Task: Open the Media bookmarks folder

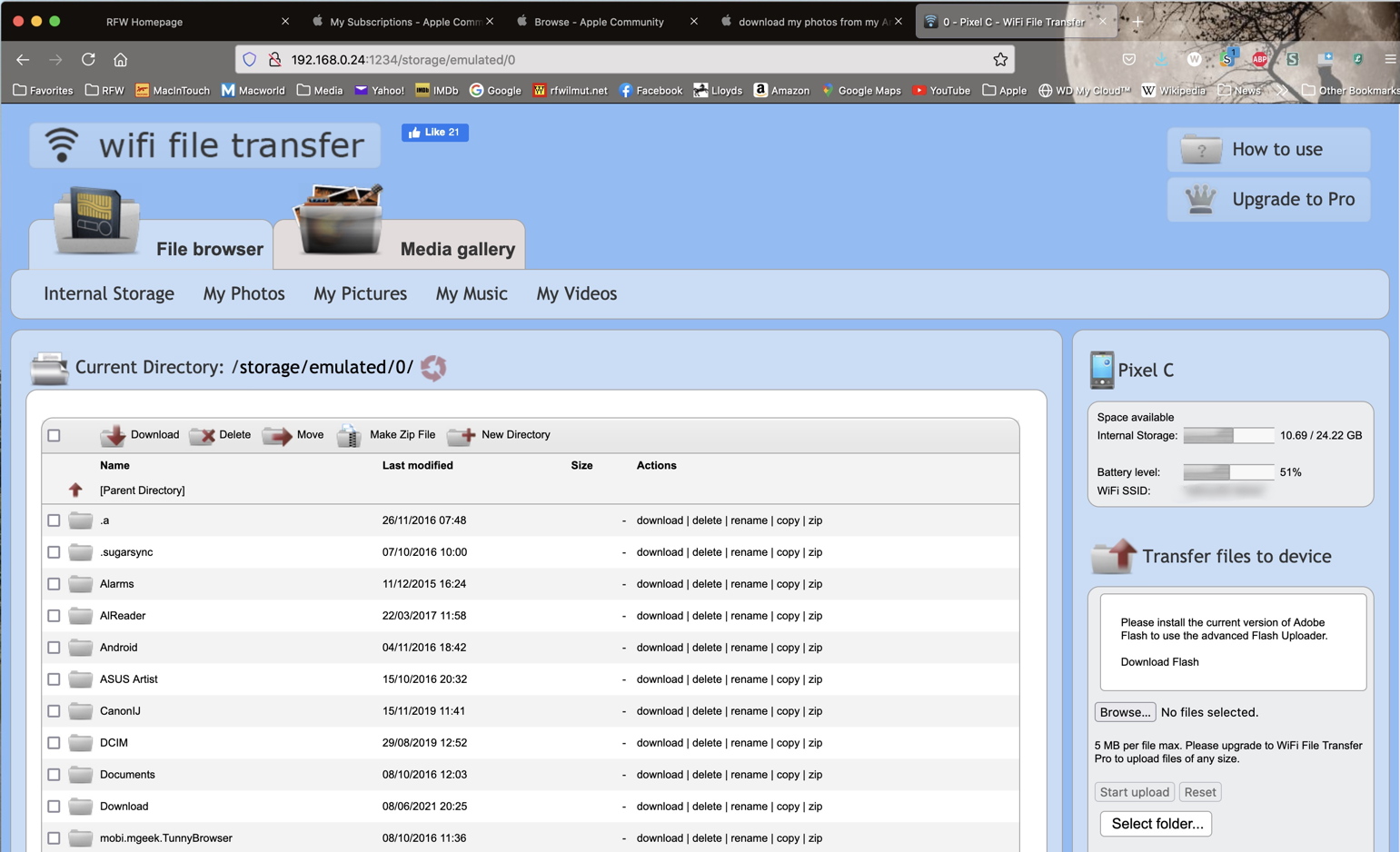Action: coord(320,91)
